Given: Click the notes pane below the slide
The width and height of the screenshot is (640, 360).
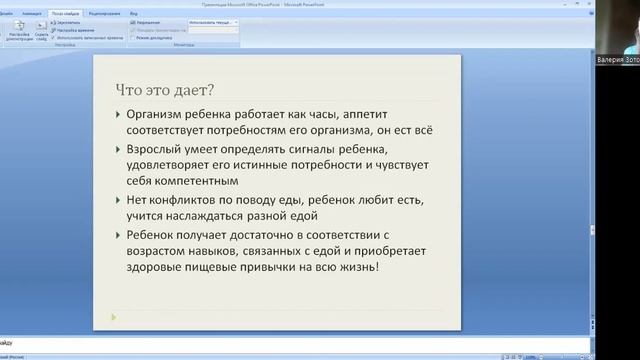Looking at the screenshot, I should [x=295, y=344].
